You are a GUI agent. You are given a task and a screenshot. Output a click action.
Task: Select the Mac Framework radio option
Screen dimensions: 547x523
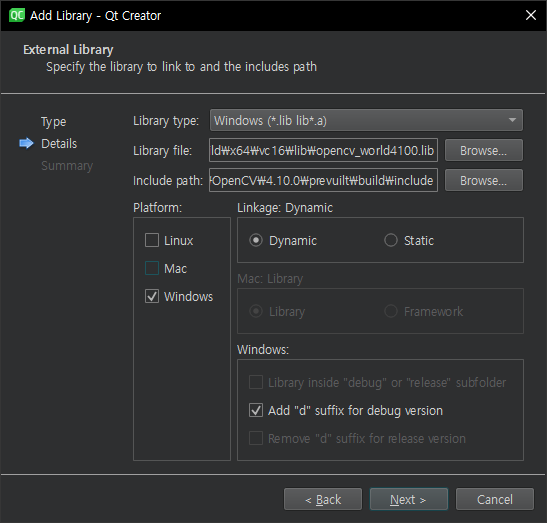(x=391, y=311)
